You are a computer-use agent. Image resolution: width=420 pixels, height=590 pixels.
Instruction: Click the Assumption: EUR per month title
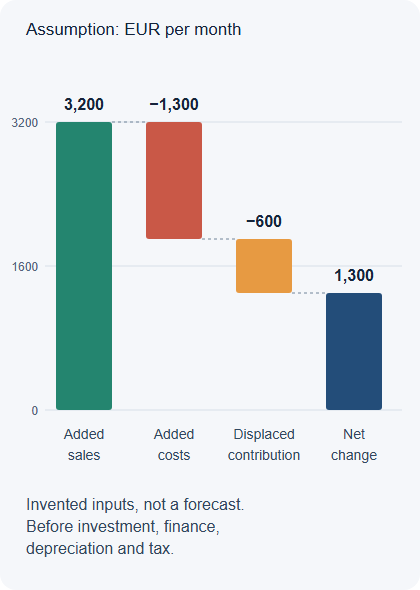click(x=134, y=29)
